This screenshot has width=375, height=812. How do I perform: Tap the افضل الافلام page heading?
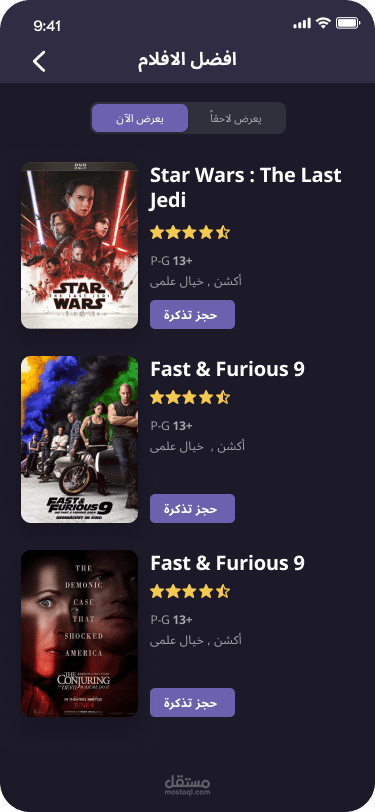(x=187, y=60)
